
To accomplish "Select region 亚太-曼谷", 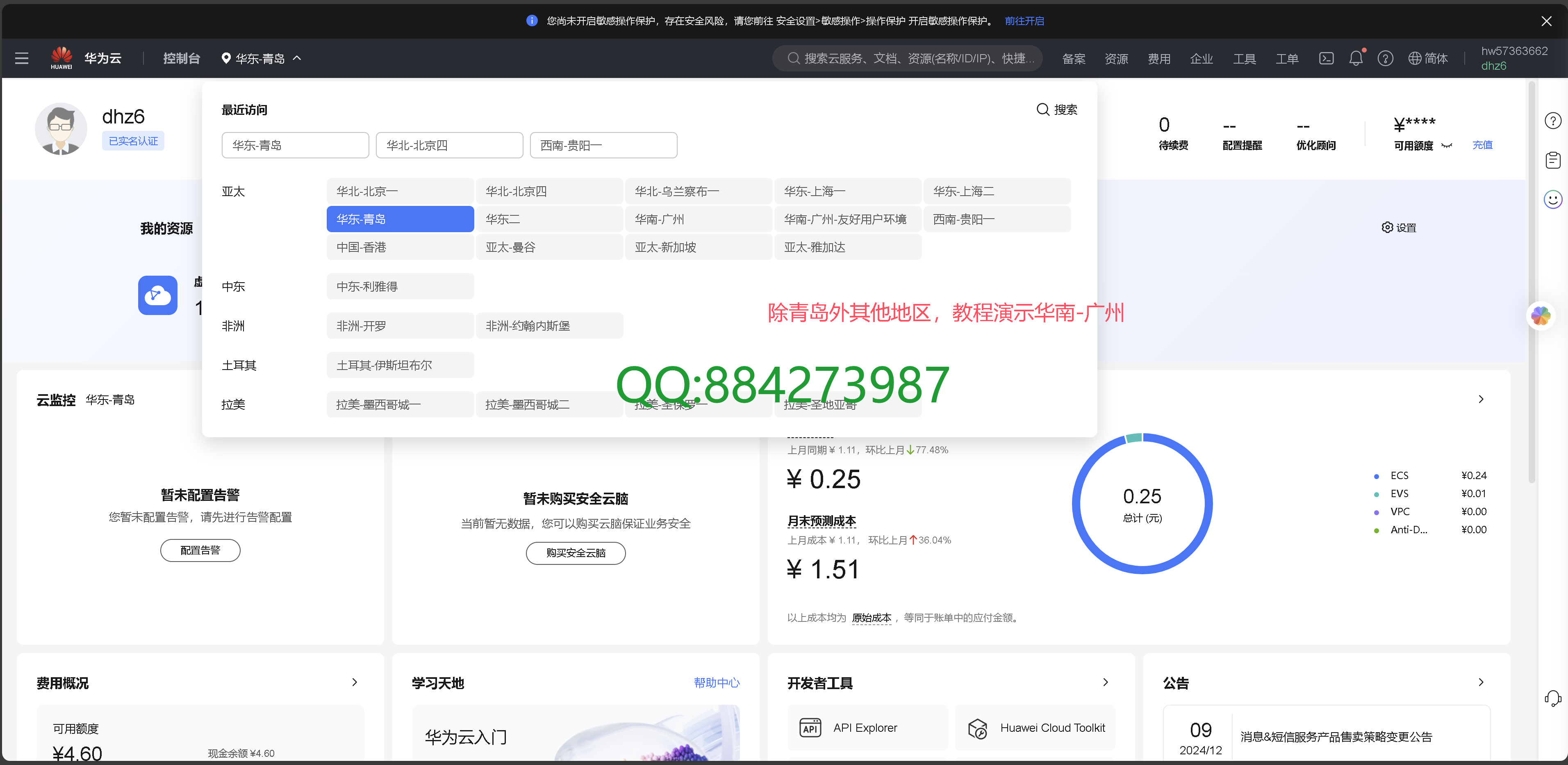I will pyautogui.click(x=549, y=247).
